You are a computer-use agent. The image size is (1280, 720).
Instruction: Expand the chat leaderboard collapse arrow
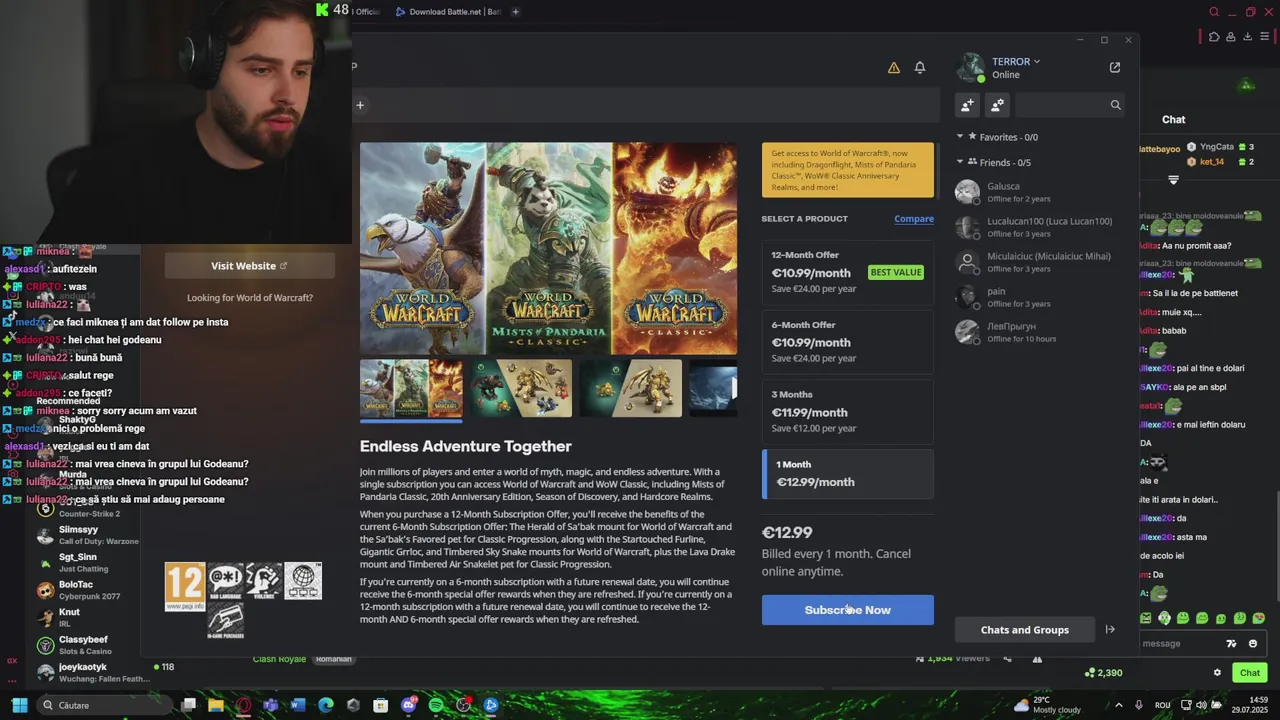(x=1173, y=181)
